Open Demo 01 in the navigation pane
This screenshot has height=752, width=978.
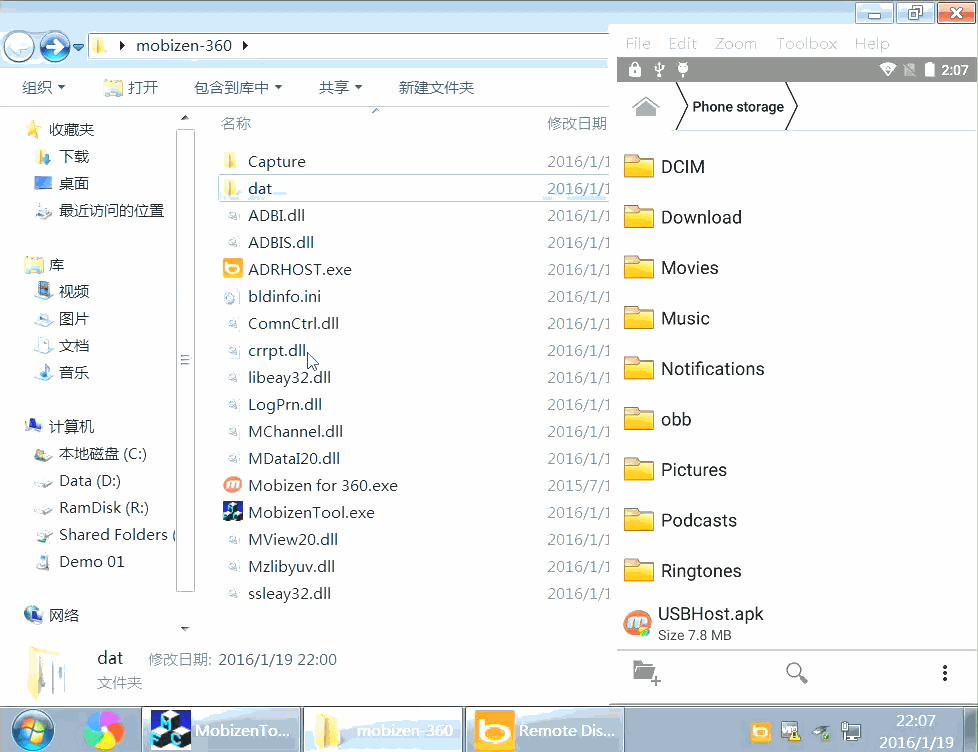(92, 562)
